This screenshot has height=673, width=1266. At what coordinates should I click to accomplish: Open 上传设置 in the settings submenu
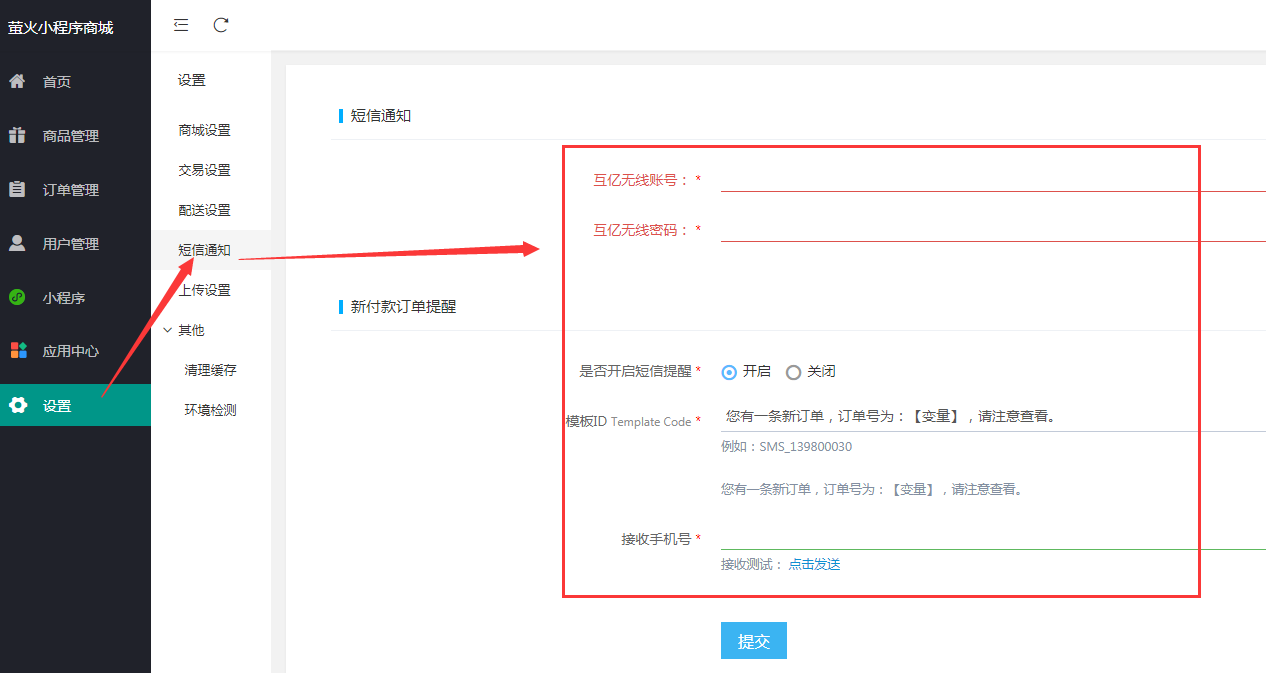[211, 290]
